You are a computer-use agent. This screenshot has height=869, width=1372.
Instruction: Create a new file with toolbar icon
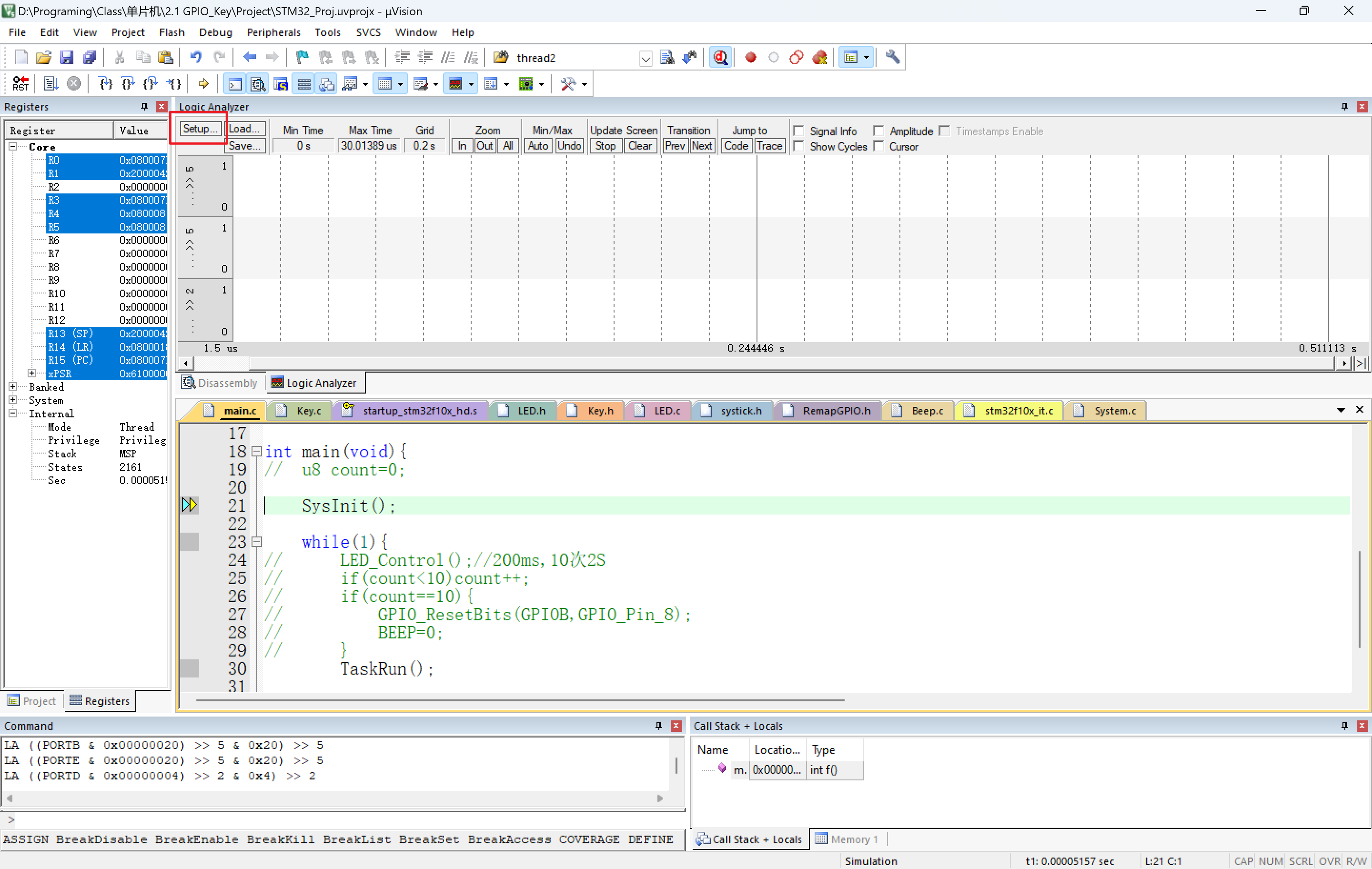[21, 58]
